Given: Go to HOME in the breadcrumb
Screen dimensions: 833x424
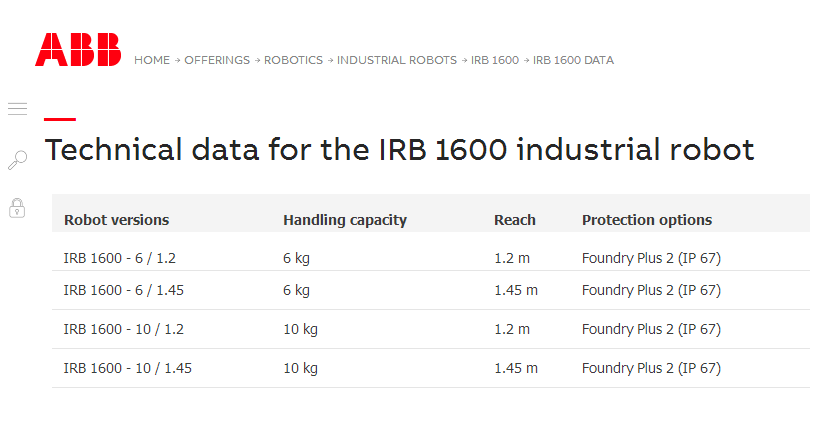Looking at the screenshot, I should (152, 60).
